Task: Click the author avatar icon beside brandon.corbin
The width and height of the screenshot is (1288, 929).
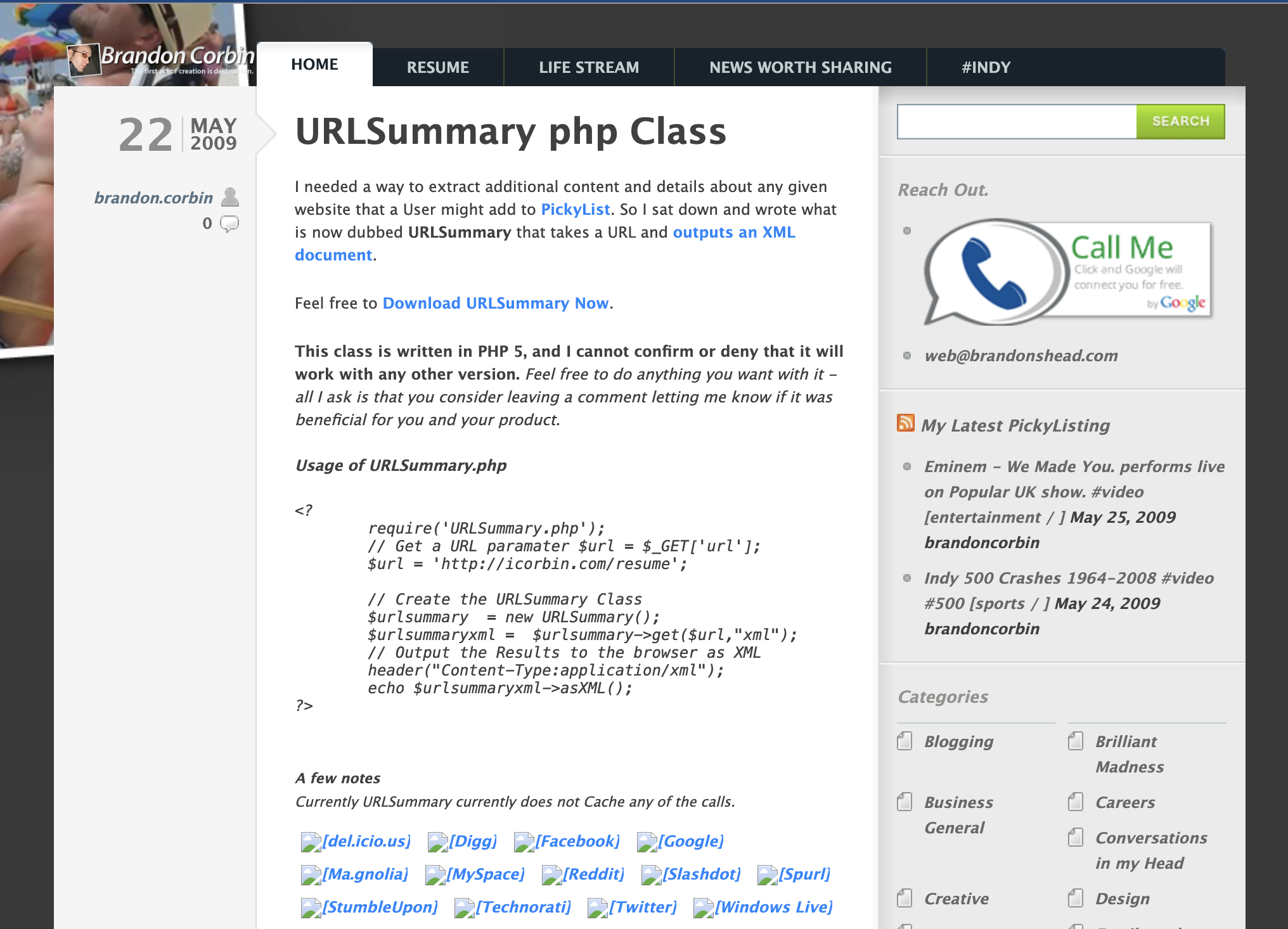Action: [x=230, y=197]
